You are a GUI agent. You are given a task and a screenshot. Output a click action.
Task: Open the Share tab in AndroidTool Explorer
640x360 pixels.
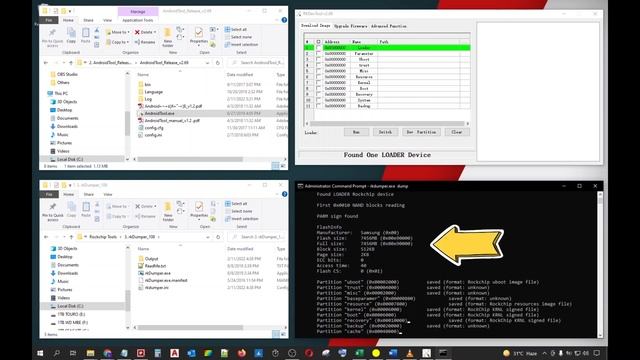88,20
